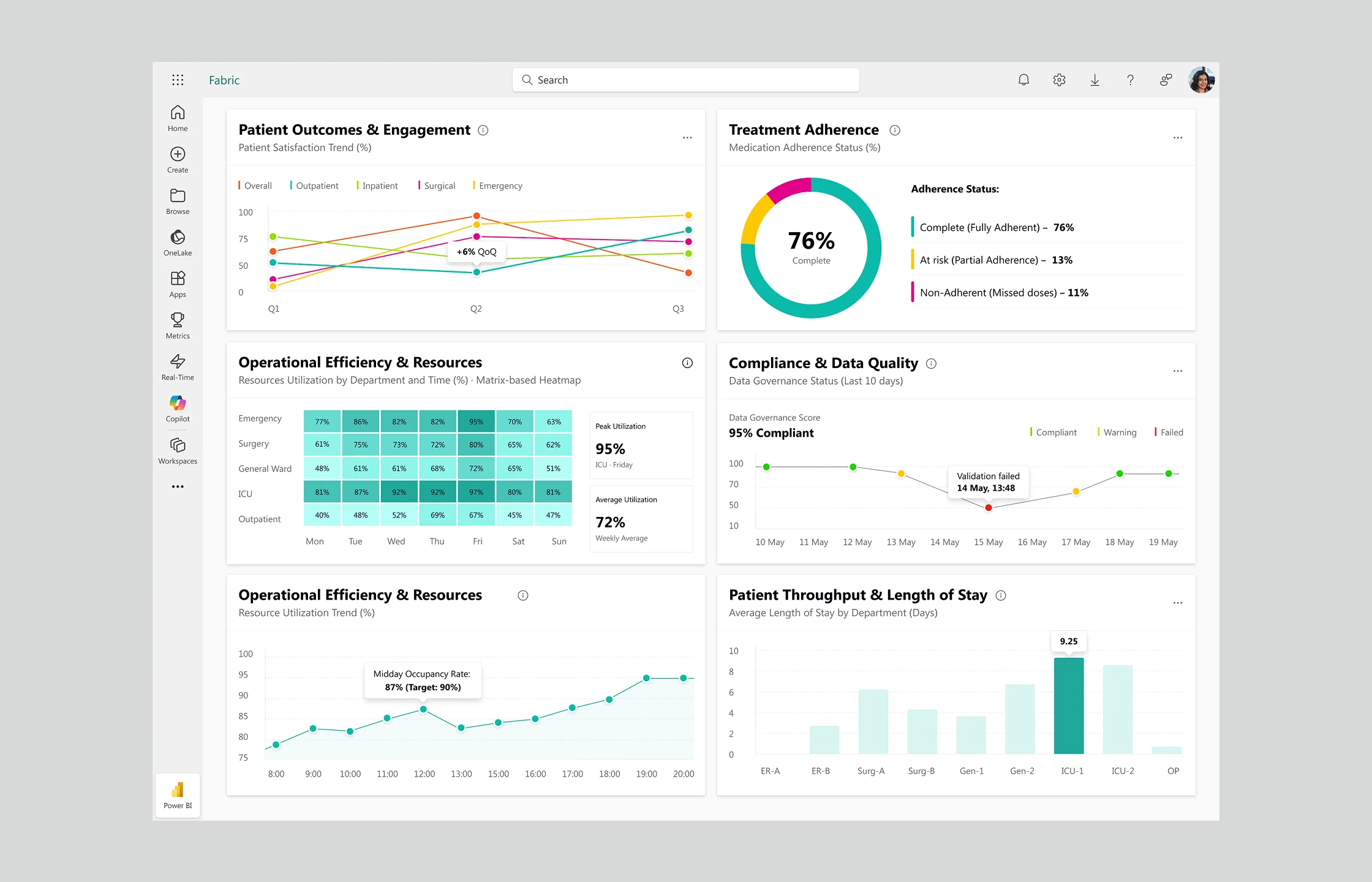Click the download arrow icon in header
The width and height of the screenshot is (1372, 882).
click(x=1095, y=80)
